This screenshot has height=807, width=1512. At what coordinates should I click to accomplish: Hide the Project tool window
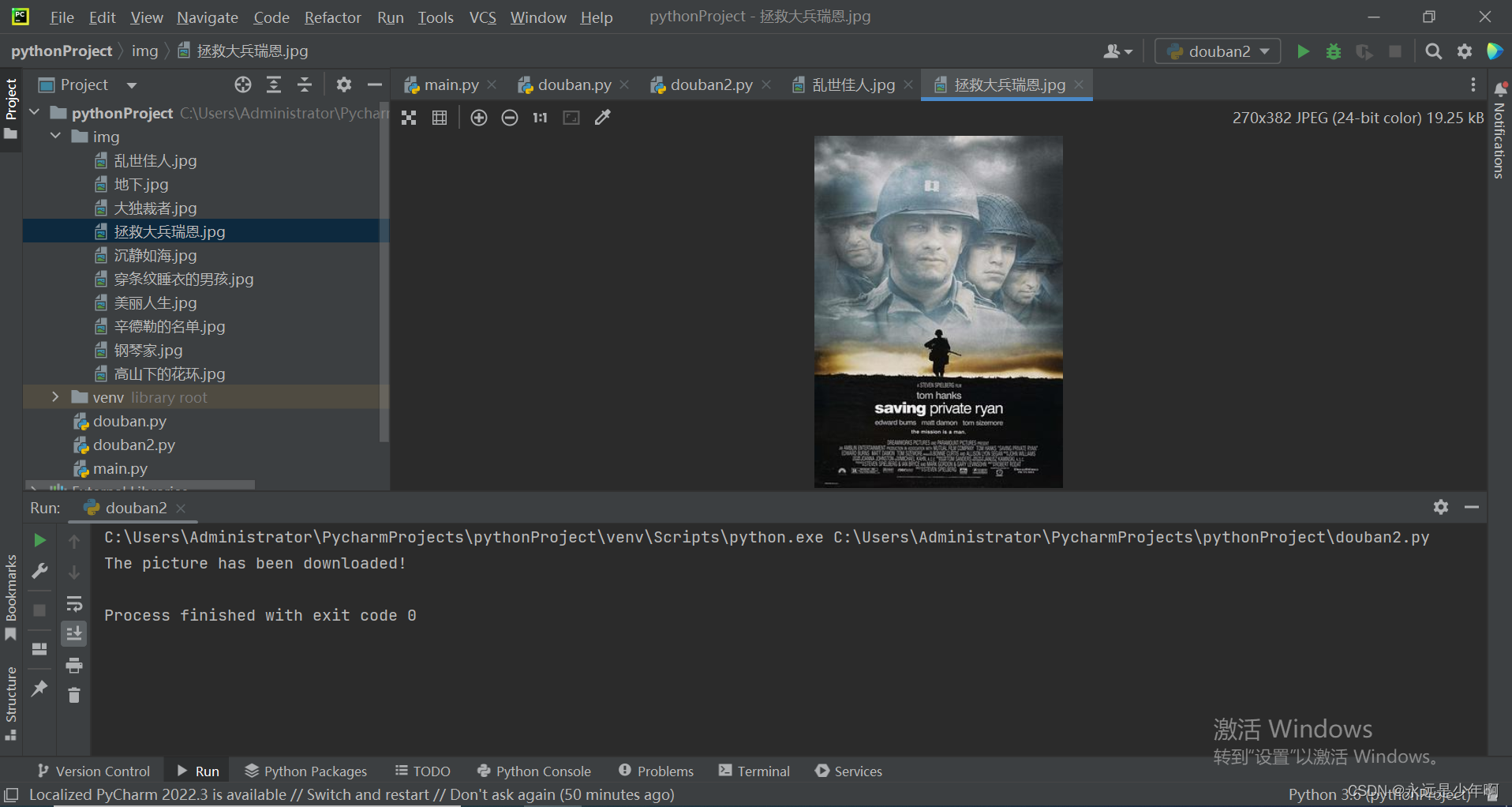375,84
